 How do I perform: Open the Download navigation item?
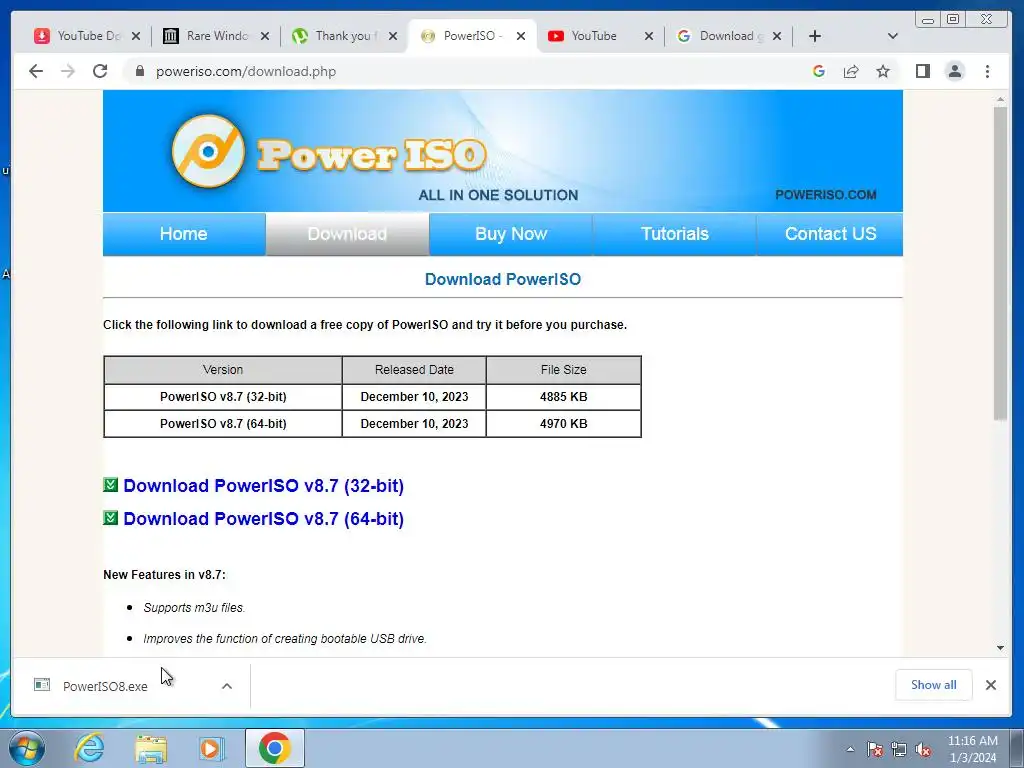point(347,234)
